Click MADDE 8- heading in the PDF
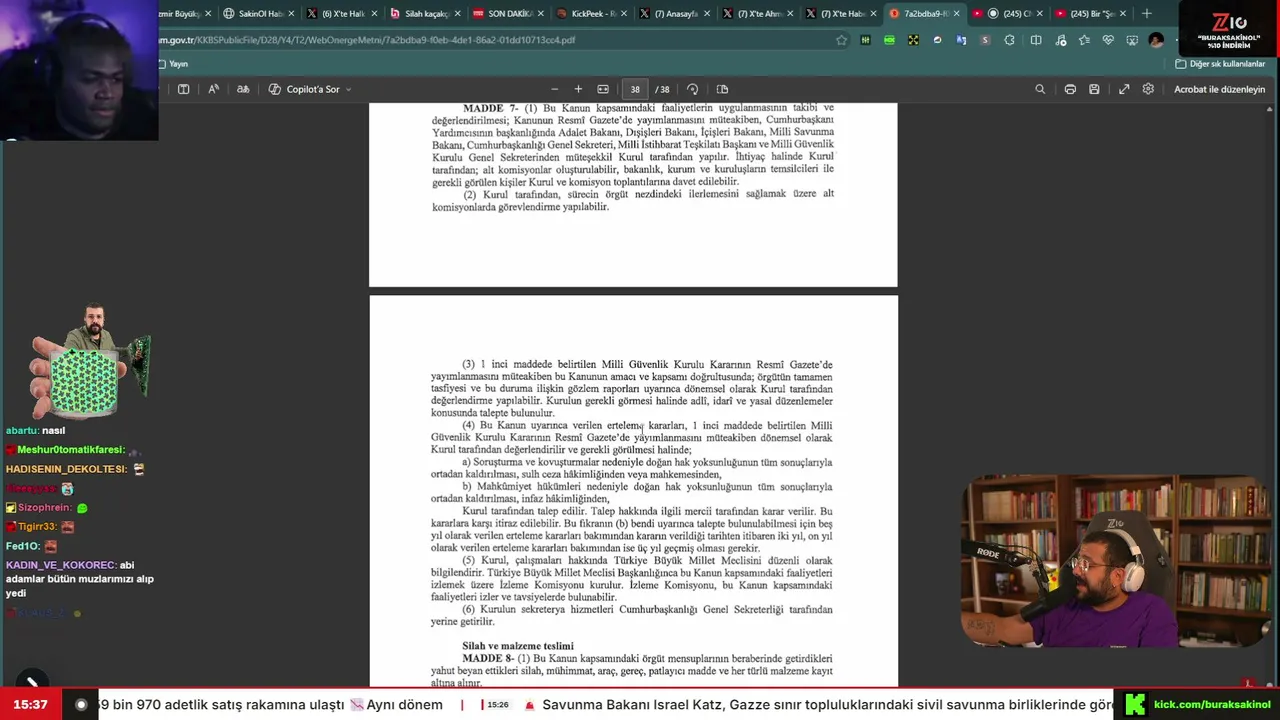The image size is (1280, 720). 487,659
